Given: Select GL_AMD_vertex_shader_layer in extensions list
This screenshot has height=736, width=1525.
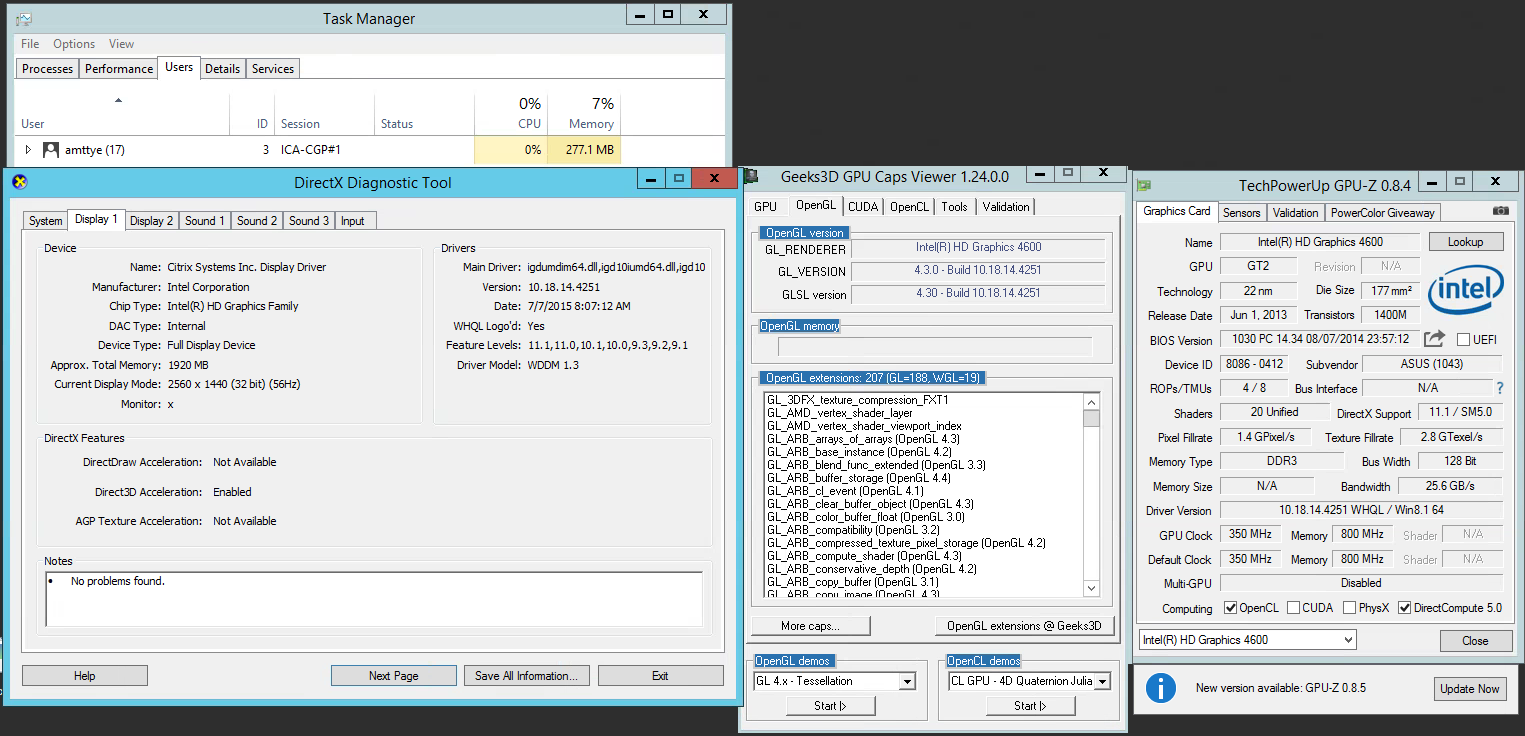Looking at the screenshot, I should click(840, 413).
